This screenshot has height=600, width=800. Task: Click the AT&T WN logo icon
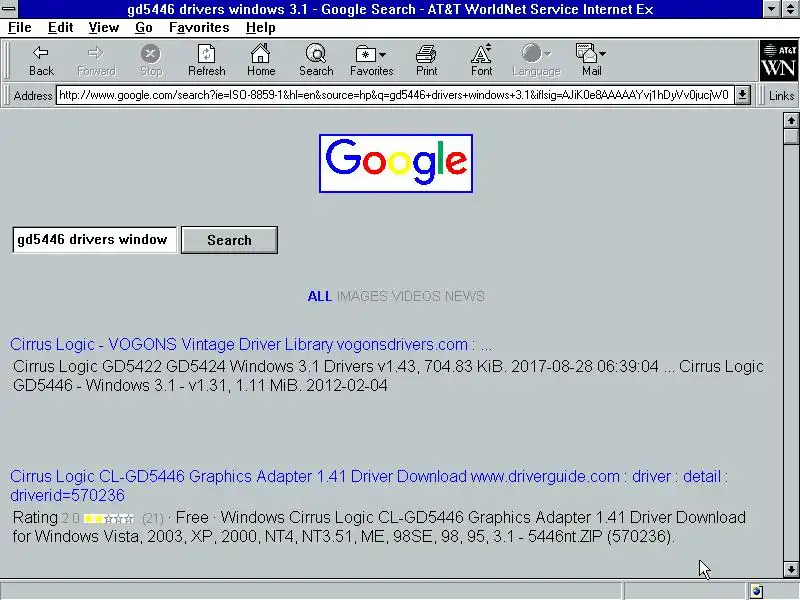click(779, 61)
